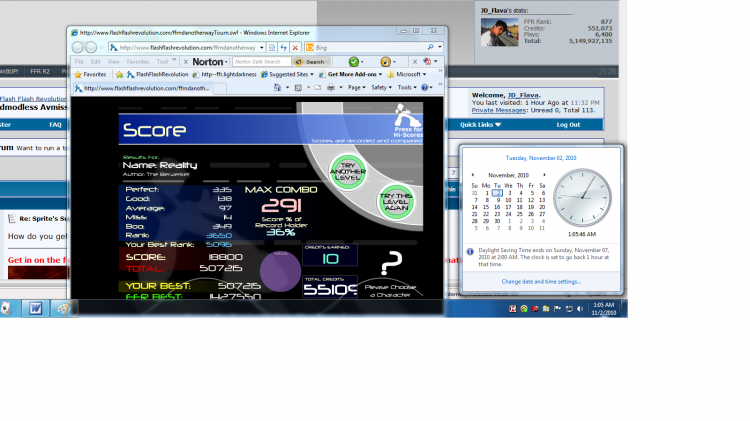Click the Try This Level Again button
Screen dimensions: 750x421
point(396,202)
